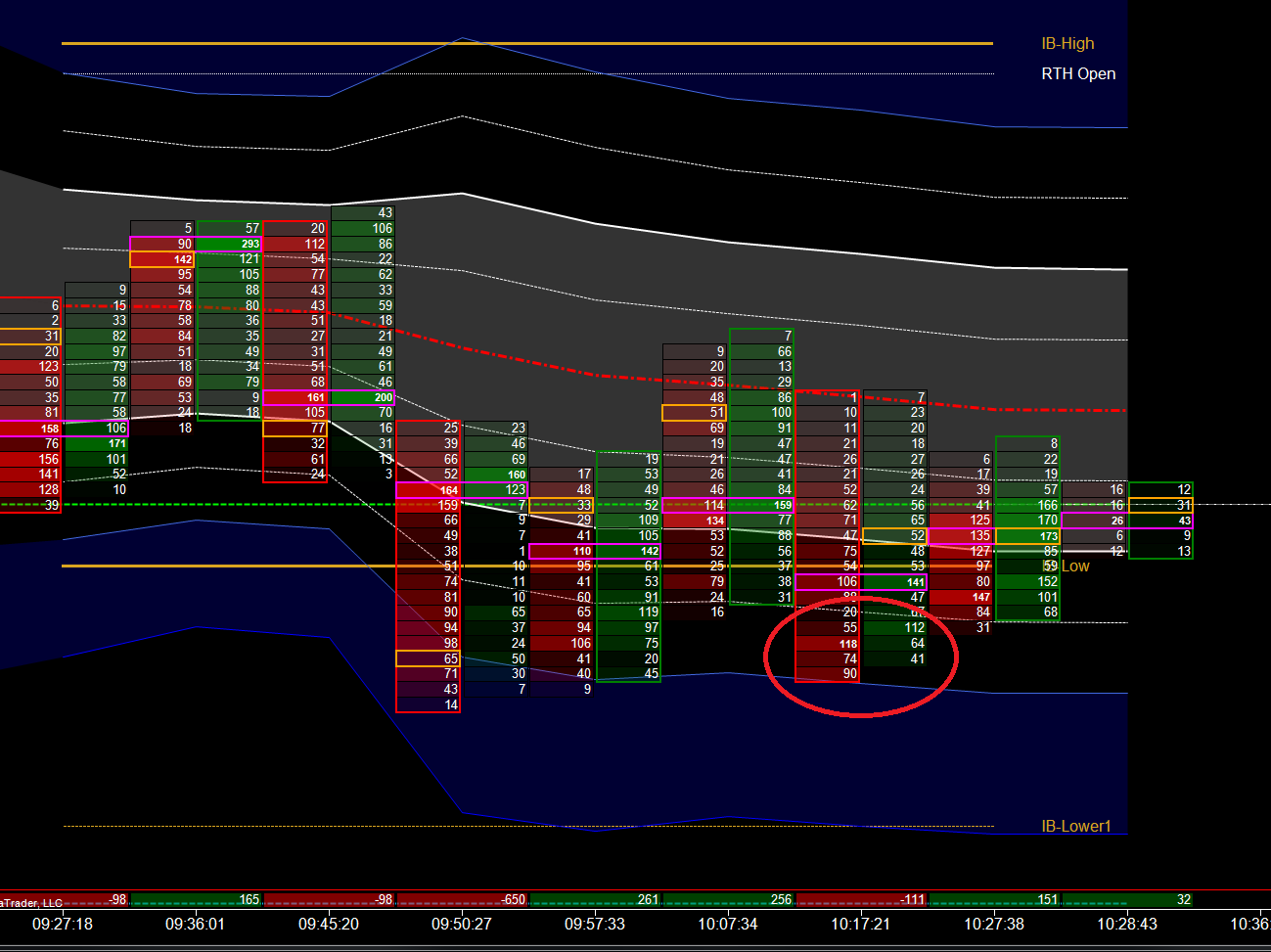The height and width of the screenshot is (952, 1271).
Task: Select the 10:07:34 time axis label
Action: coord(728,924)
